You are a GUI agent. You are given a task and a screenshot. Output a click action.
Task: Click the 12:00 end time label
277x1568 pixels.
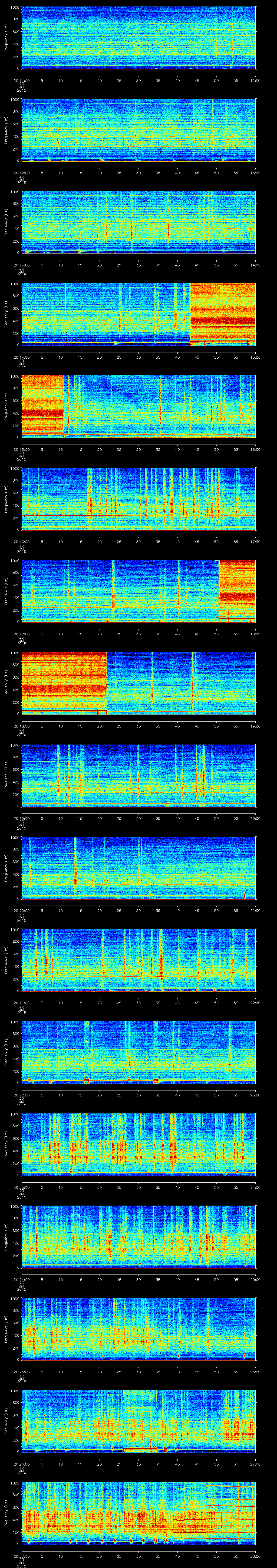(256, 80)
